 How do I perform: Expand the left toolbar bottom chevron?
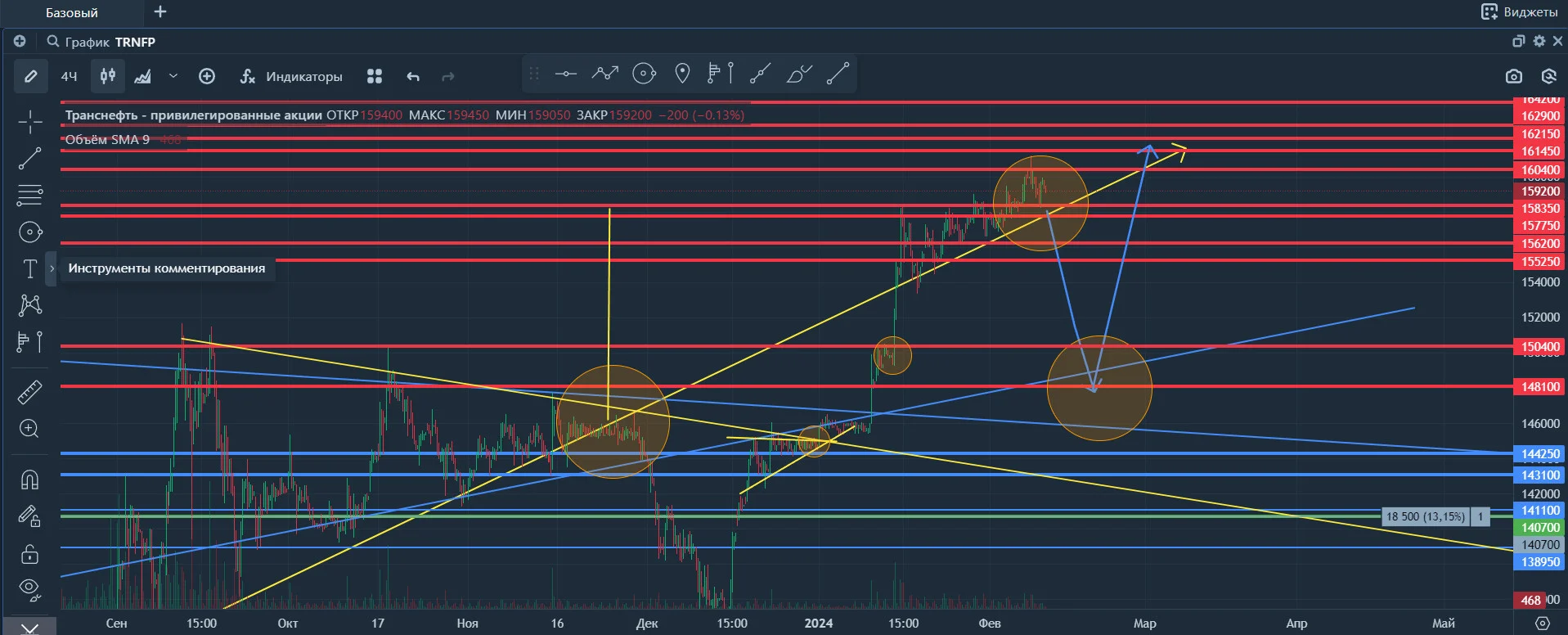pos(30,628)
